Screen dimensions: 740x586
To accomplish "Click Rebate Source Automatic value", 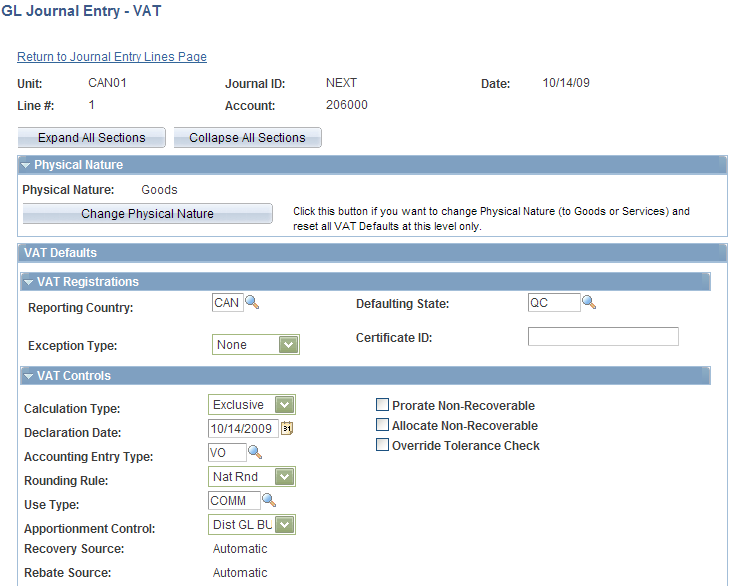I will [x=240, y=572].
